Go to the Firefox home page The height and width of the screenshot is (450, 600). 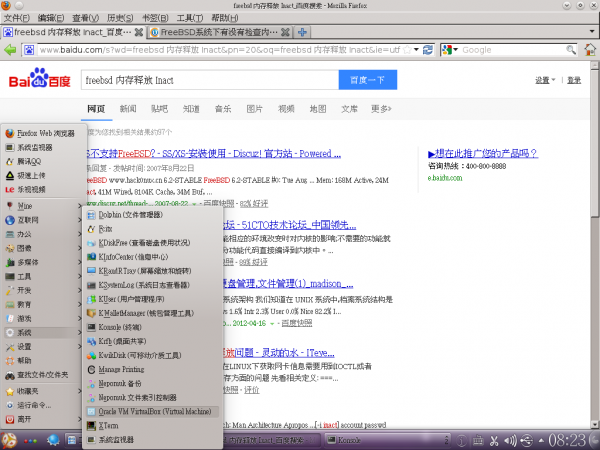click(x=590, y=49)
